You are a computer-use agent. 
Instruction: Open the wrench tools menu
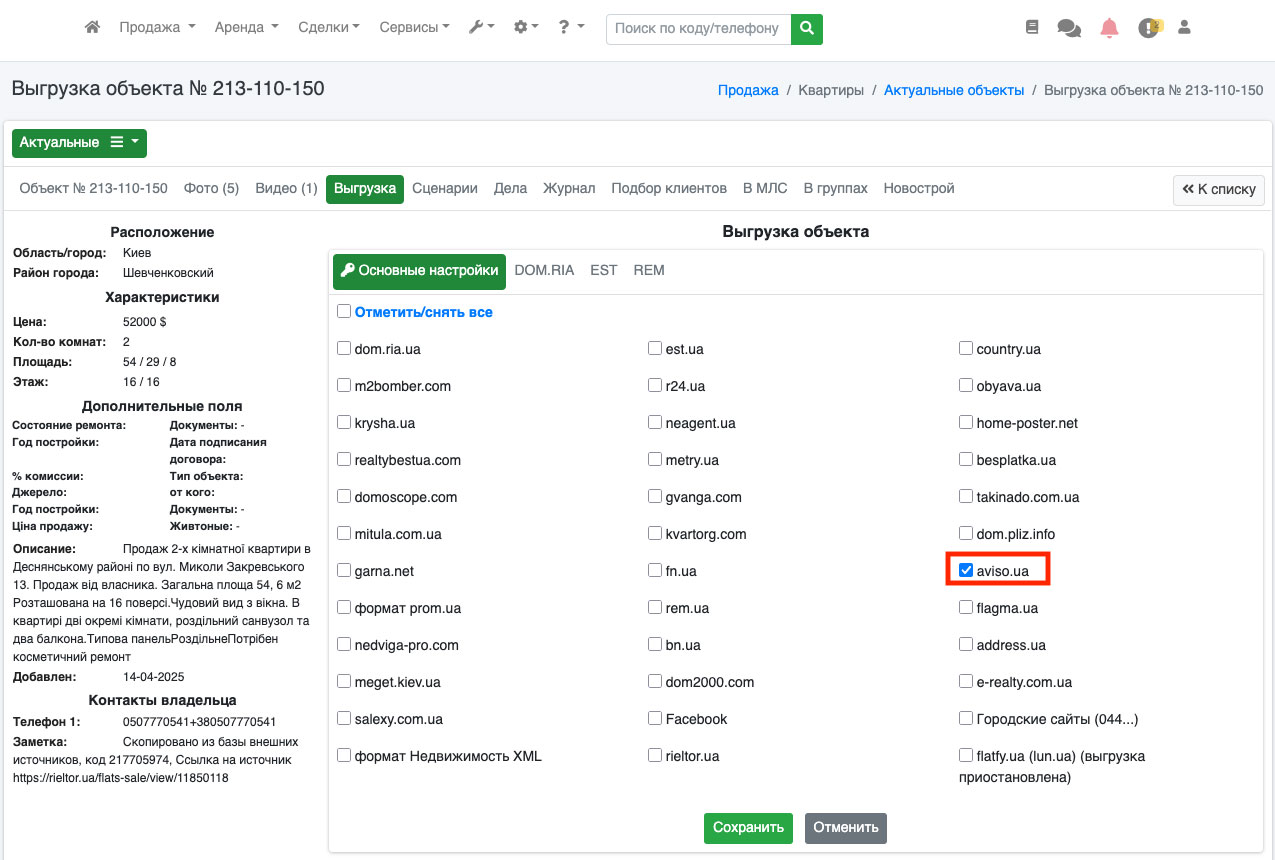[x=481, y=28]
